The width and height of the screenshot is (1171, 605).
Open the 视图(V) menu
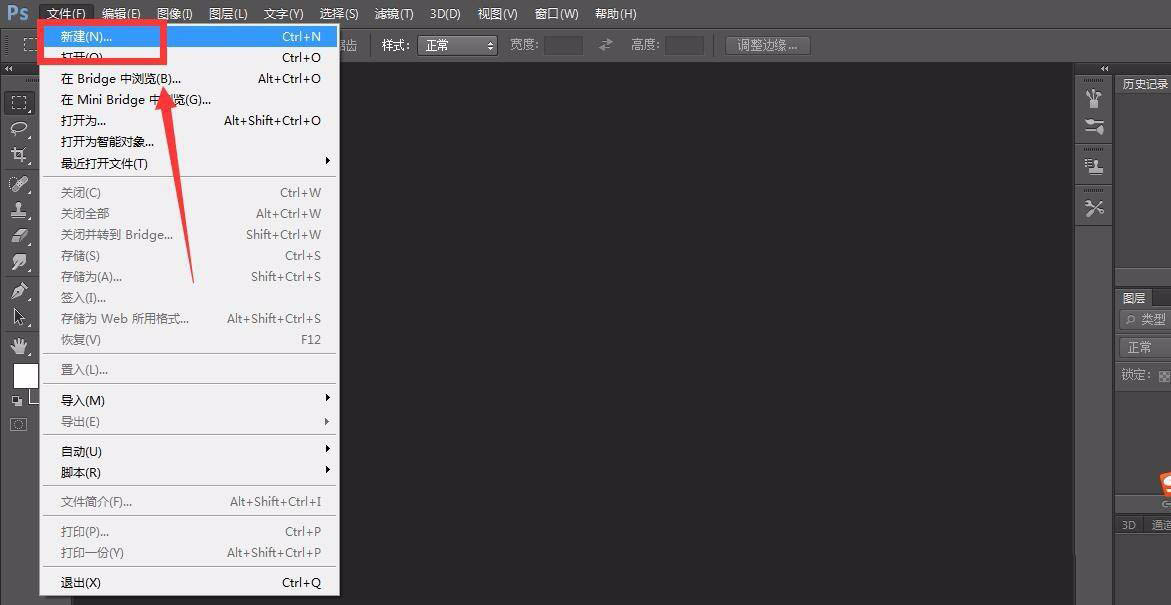tap(497, 13)
